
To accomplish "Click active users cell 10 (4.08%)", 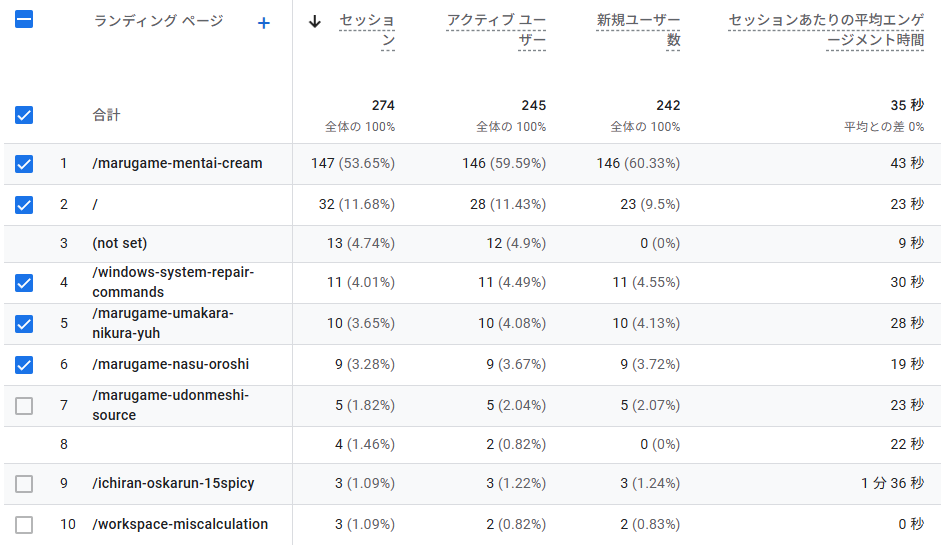I will (512, 323).
